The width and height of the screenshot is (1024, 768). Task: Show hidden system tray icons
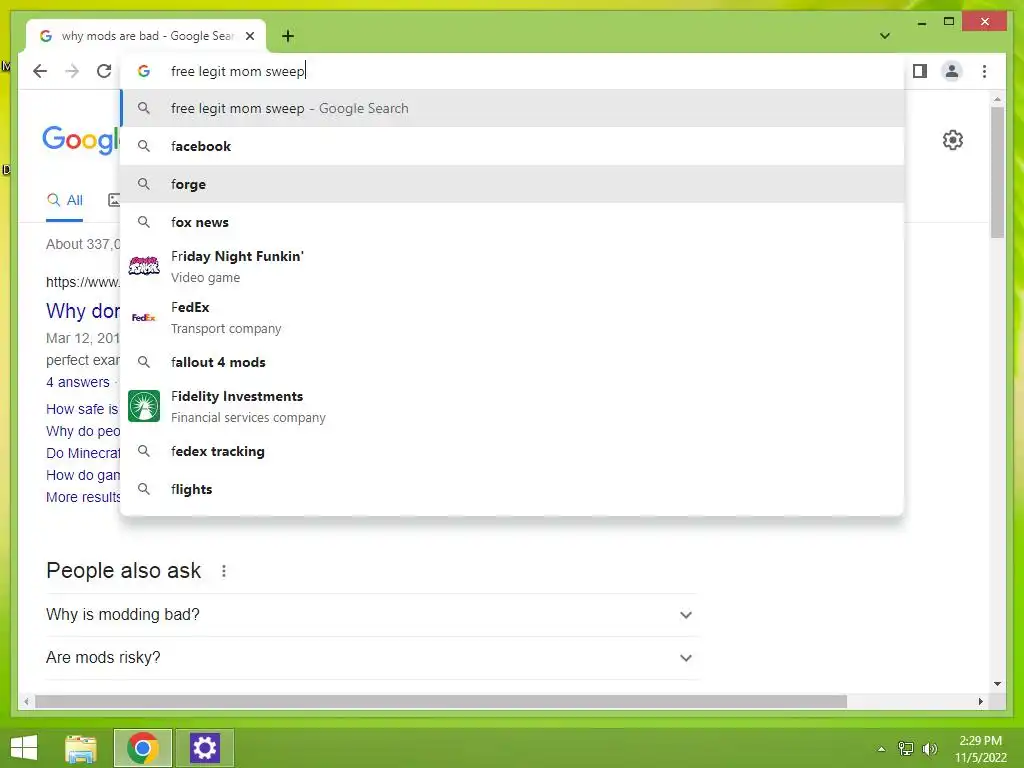[882, 749]
